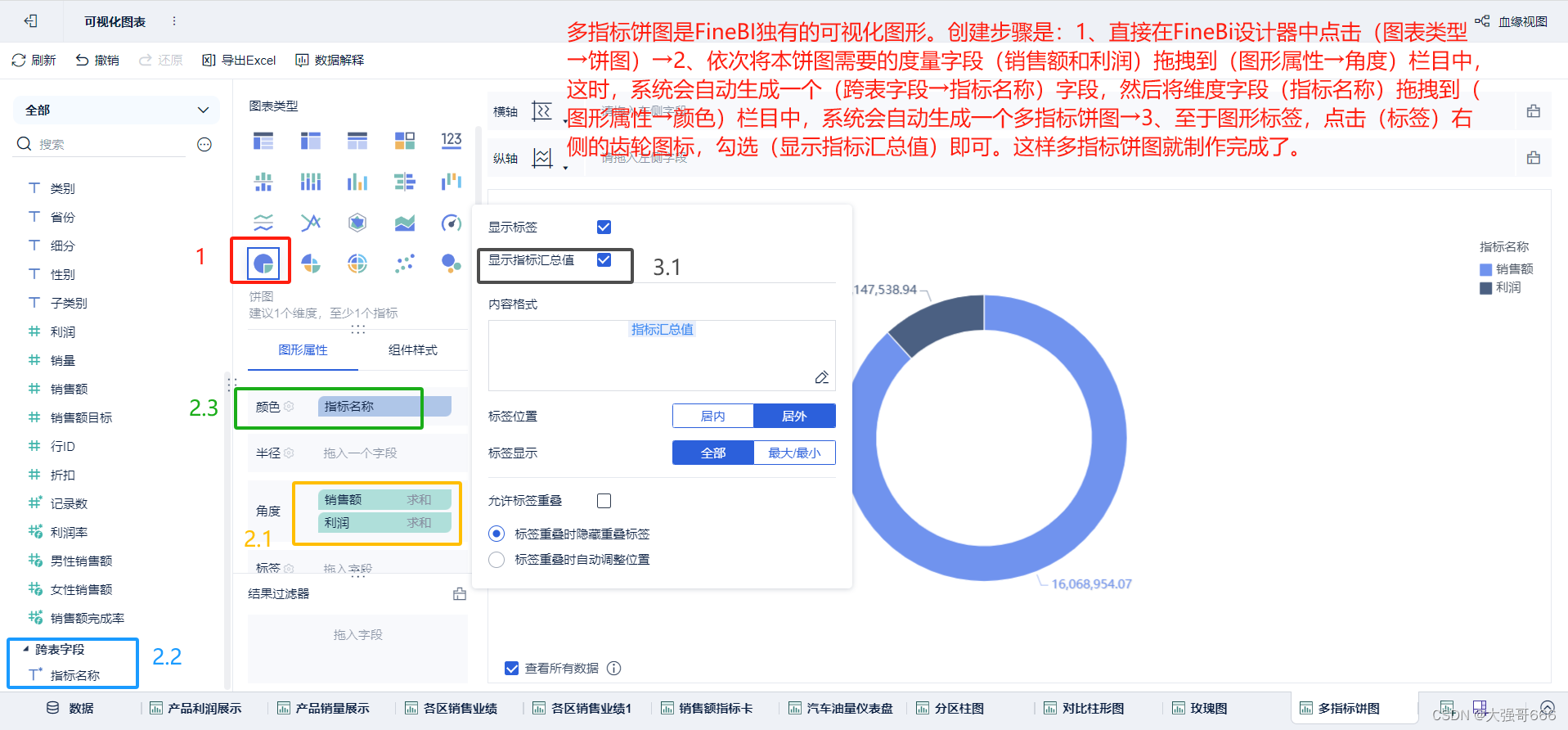This screenshot has height=730, width=1568.
Task: Collapse the 跨表字段 tree group
Action: tap(26, 649)
